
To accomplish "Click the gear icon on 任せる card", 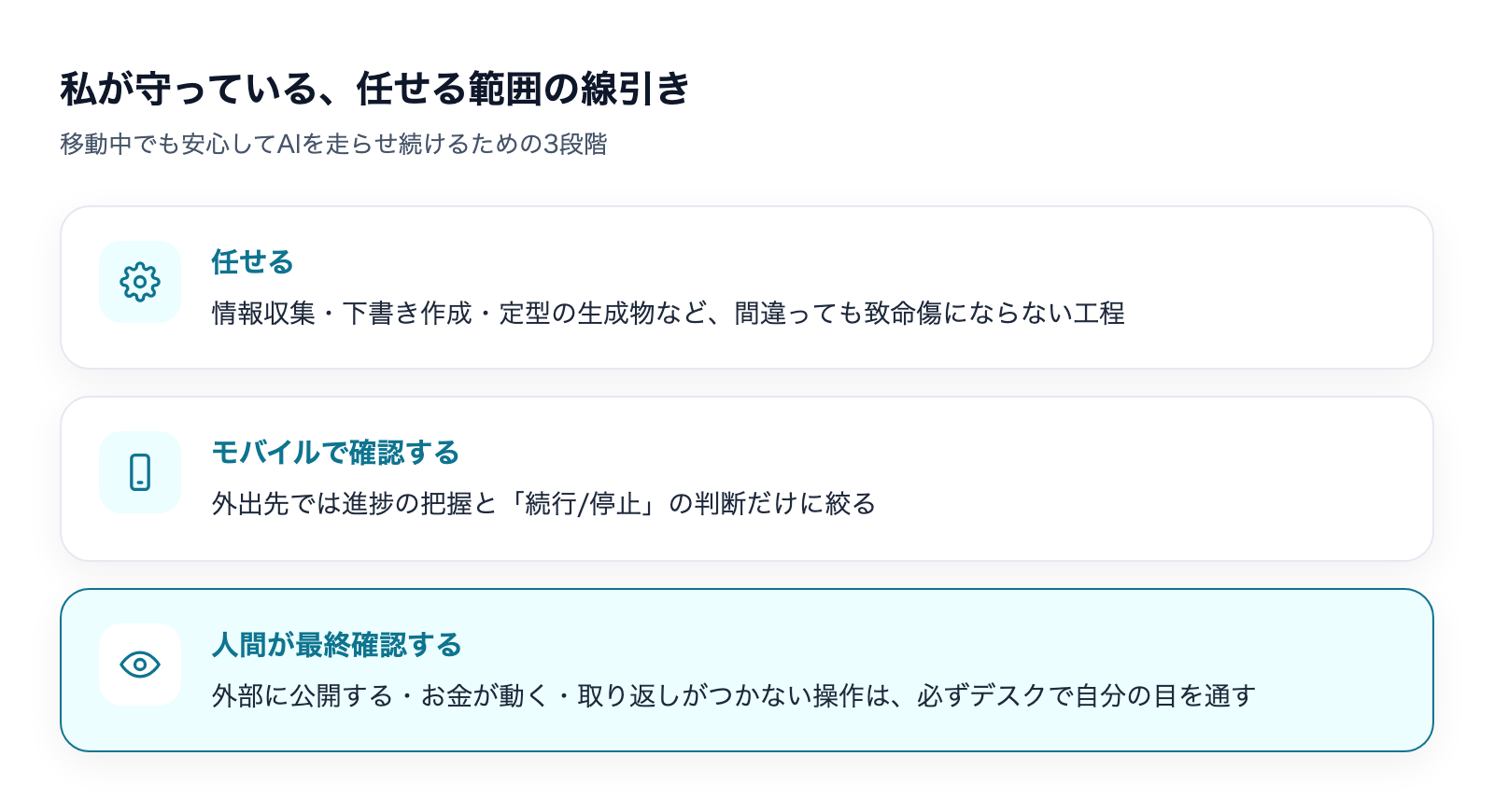I will pyautogui.click(x=140, y=282).
